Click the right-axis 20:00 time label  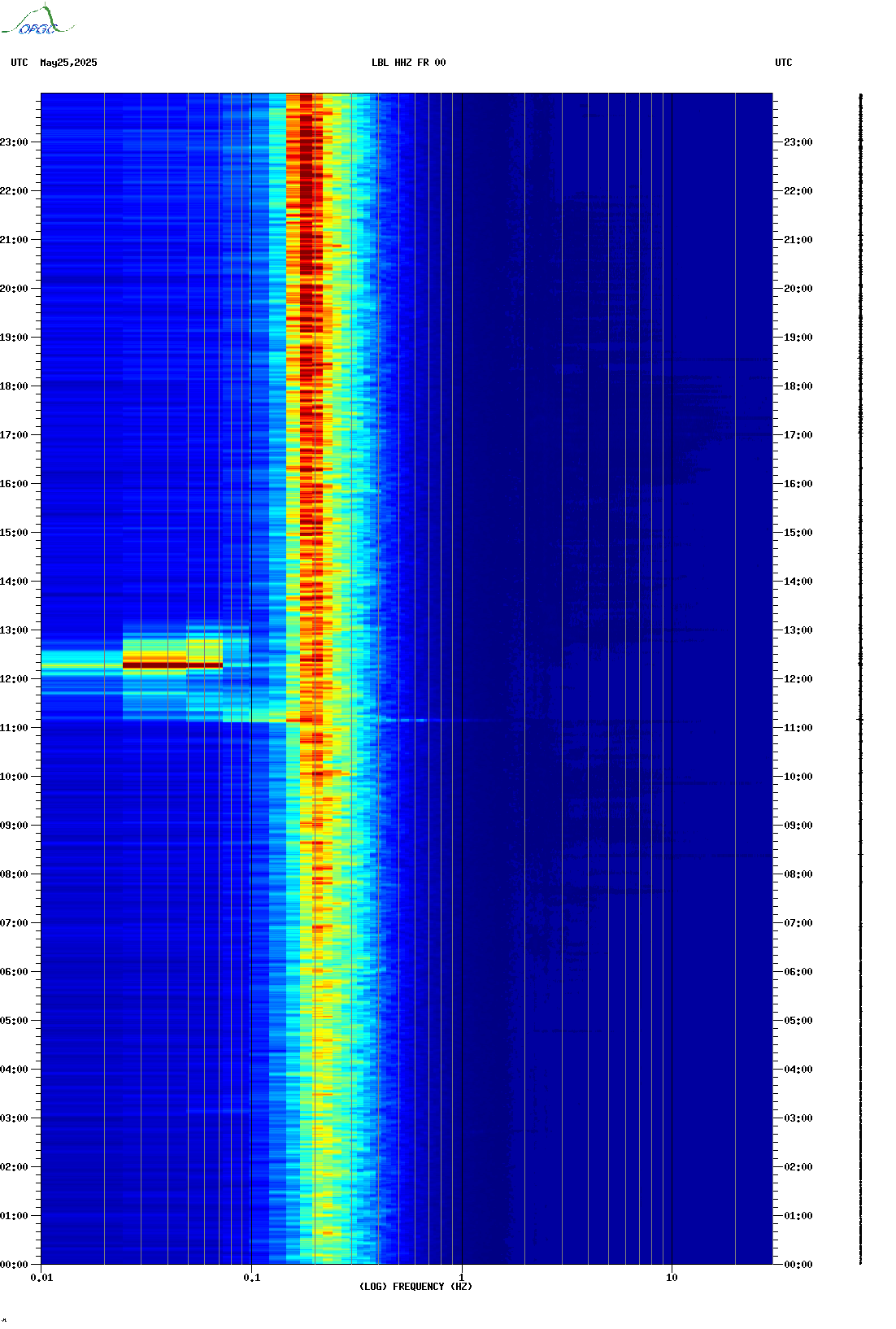click(798, 289)
